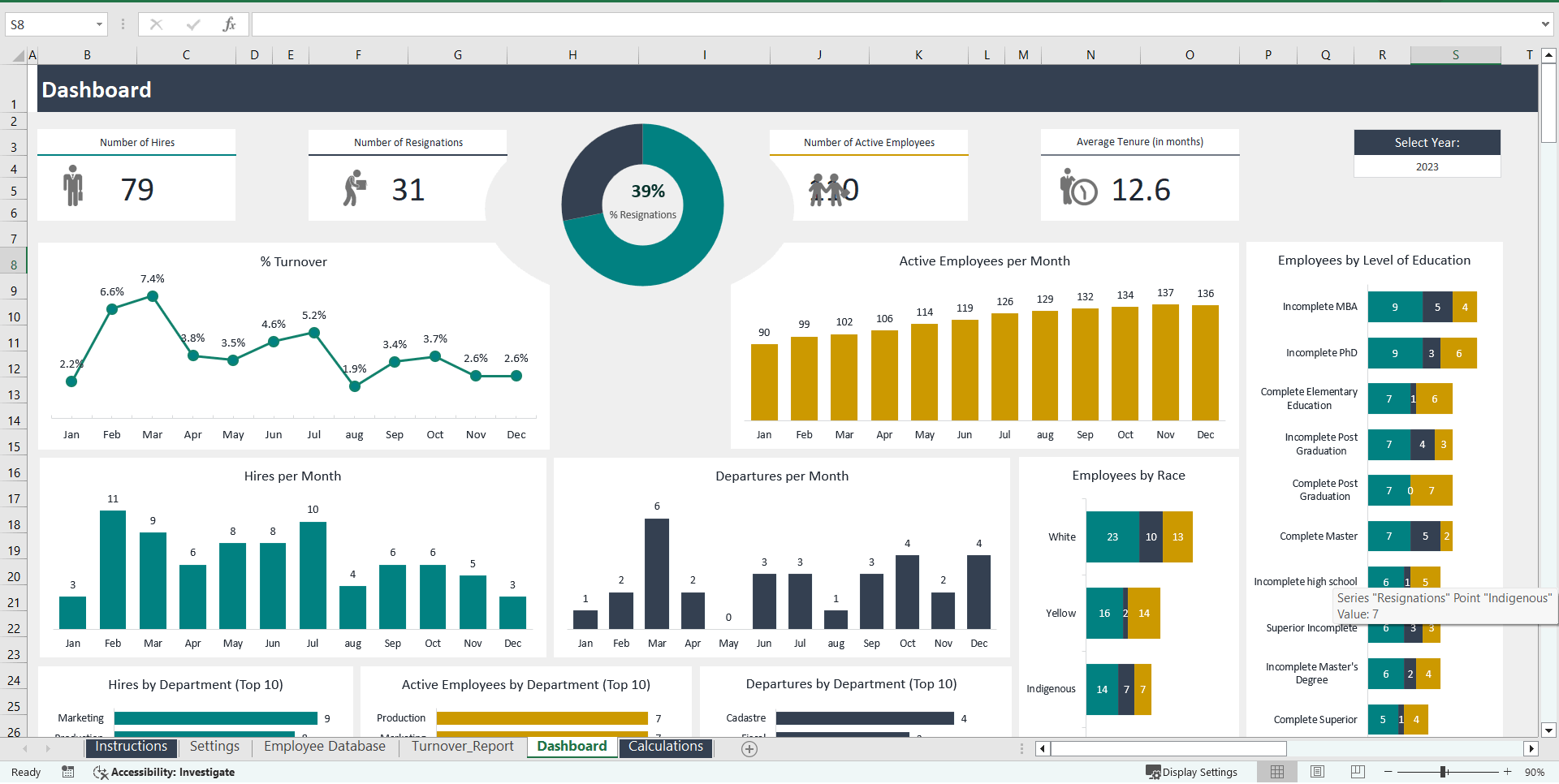The height and width of the screenshot is (784, 1559).
Task: Click the Mar point on Turnover chart
Action: [x=152, y=296]
